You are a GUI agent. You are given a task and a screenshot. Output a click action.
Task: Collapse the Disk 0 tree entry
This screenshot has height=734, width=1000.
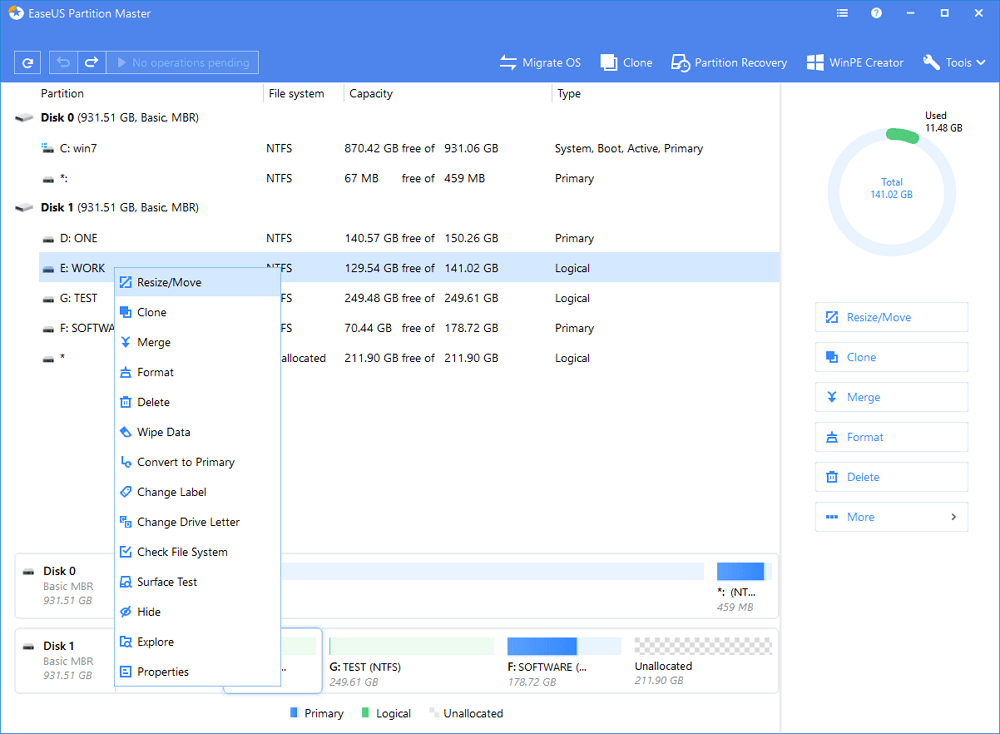click(22, 117)
